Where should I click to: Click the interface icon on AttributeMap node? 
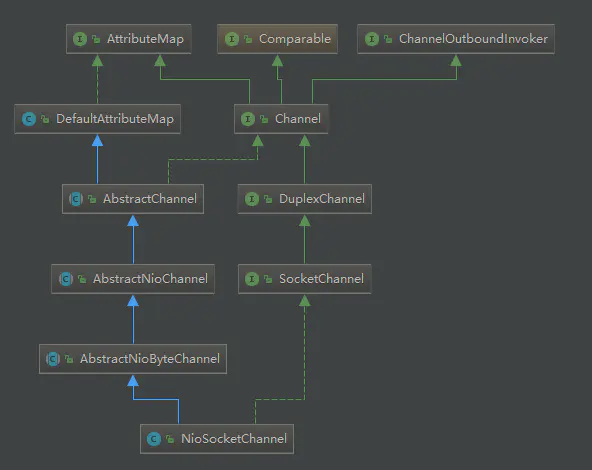click(x=80, y=39)
